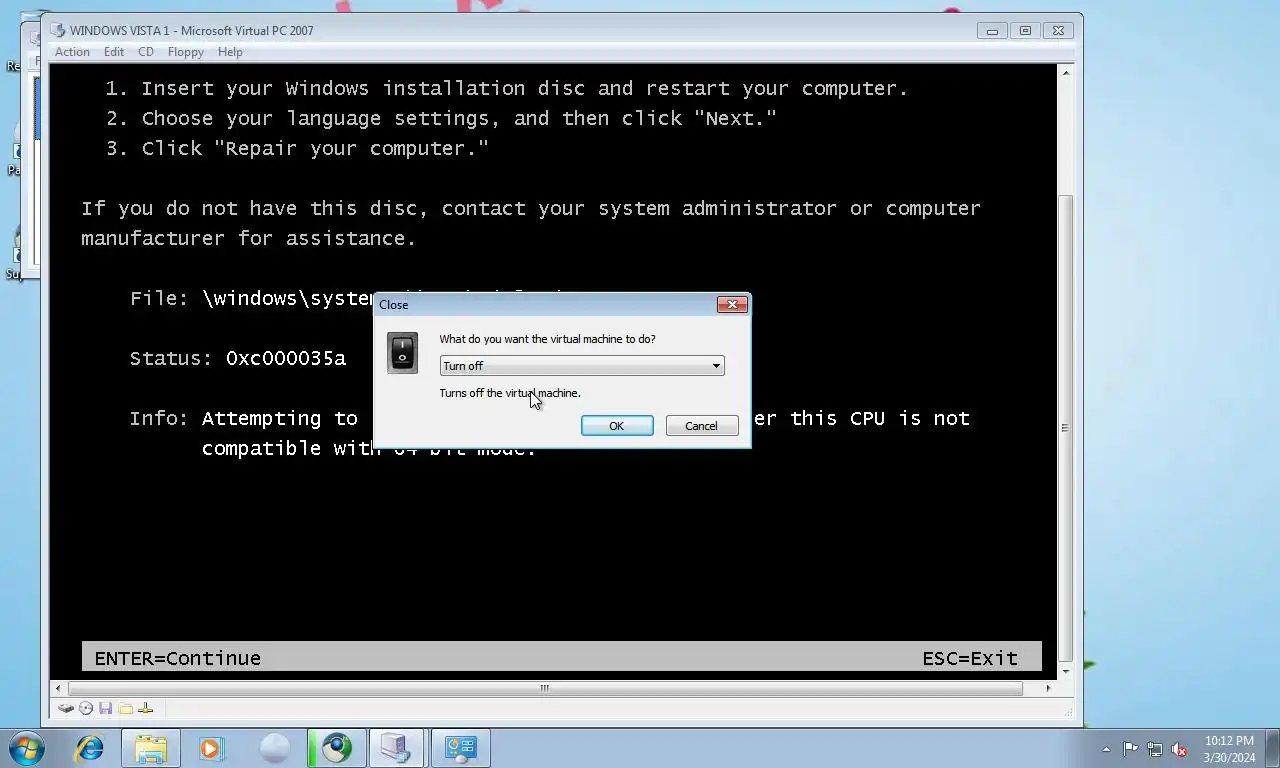Viewport: 1280px width, 768px height.
Task: Click the power switch icon in Close dialog
Action: [x=402, y=353]
